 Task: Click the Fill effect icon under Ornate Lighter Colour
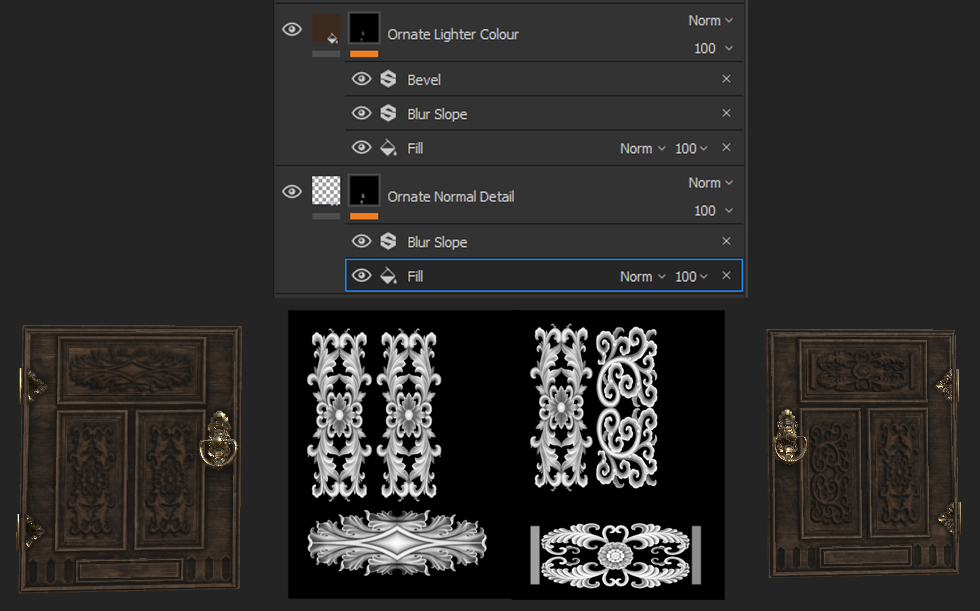(x=388, y=148)
